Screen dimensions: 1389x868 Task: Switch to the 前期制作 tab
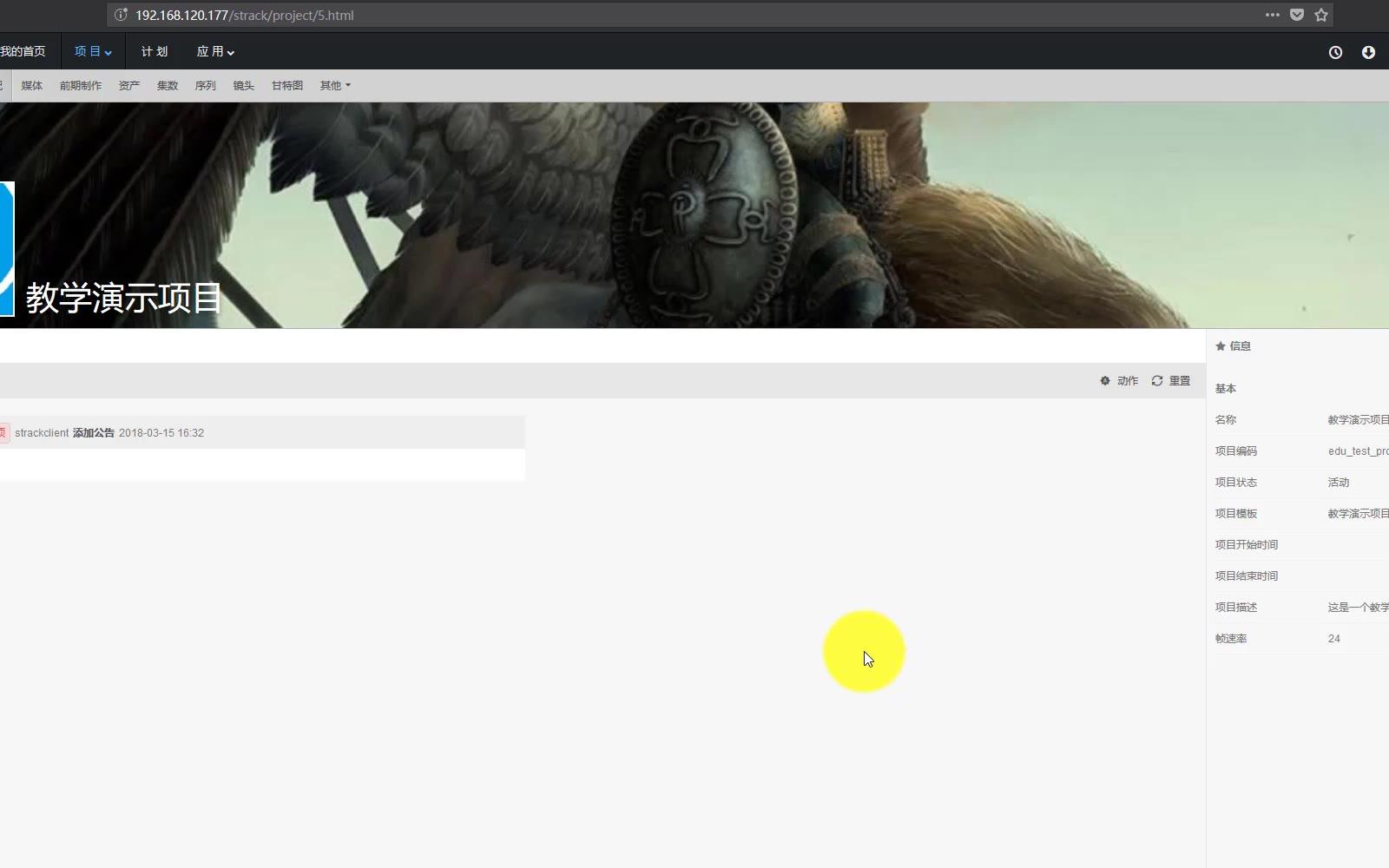(81, 86)
